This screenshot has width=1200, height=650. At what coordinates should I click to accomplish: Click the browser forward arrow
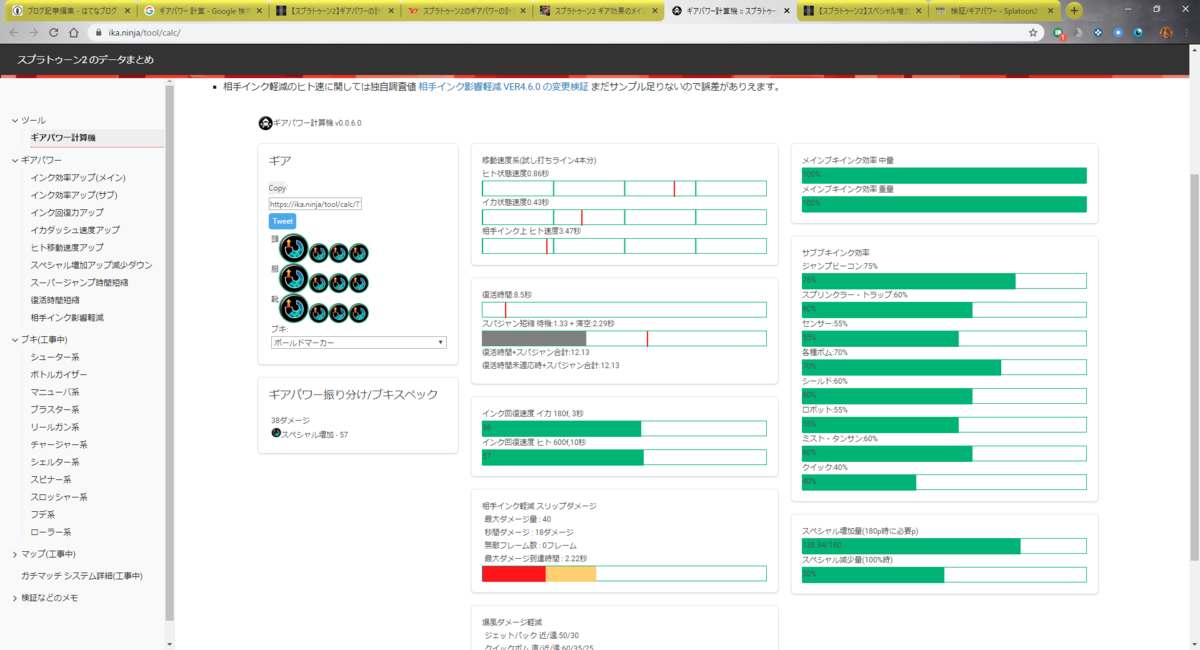pos(32,32)
